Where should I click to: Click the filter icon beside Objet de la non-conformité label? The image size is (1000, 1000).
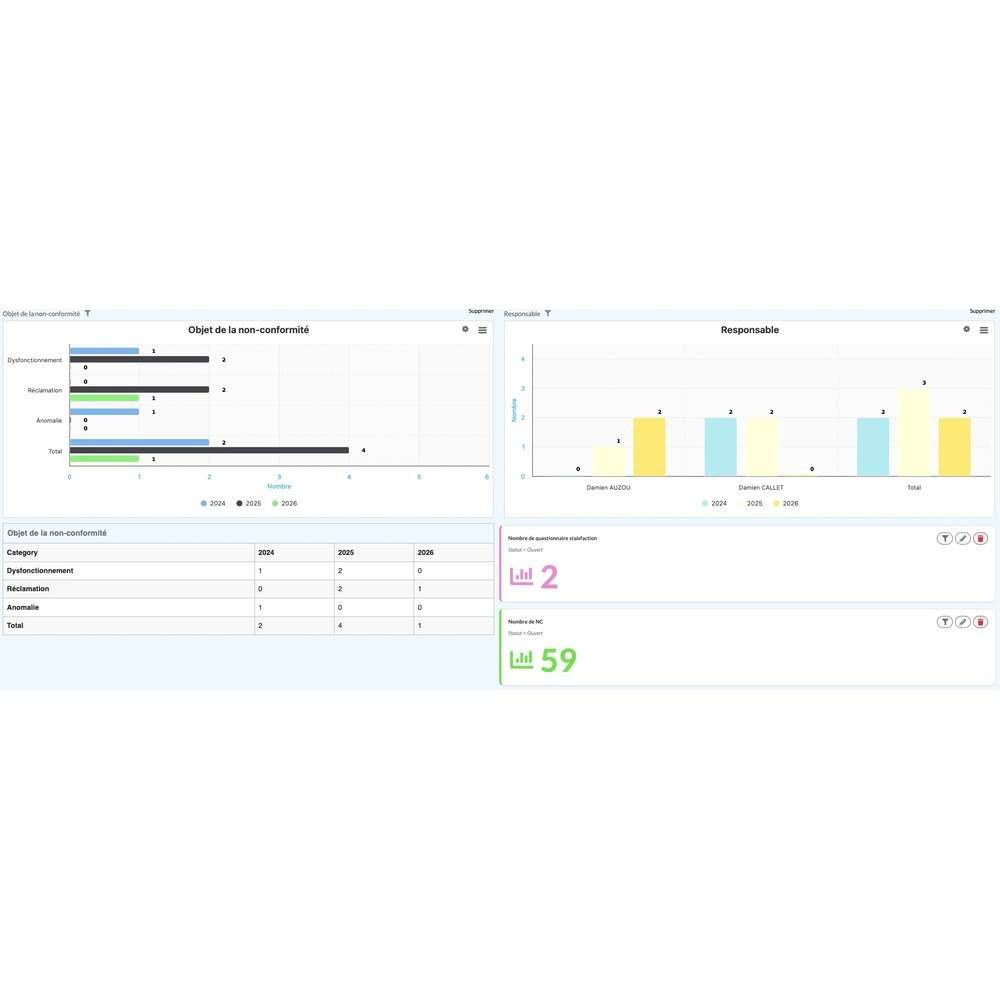[x=87, y=313]
